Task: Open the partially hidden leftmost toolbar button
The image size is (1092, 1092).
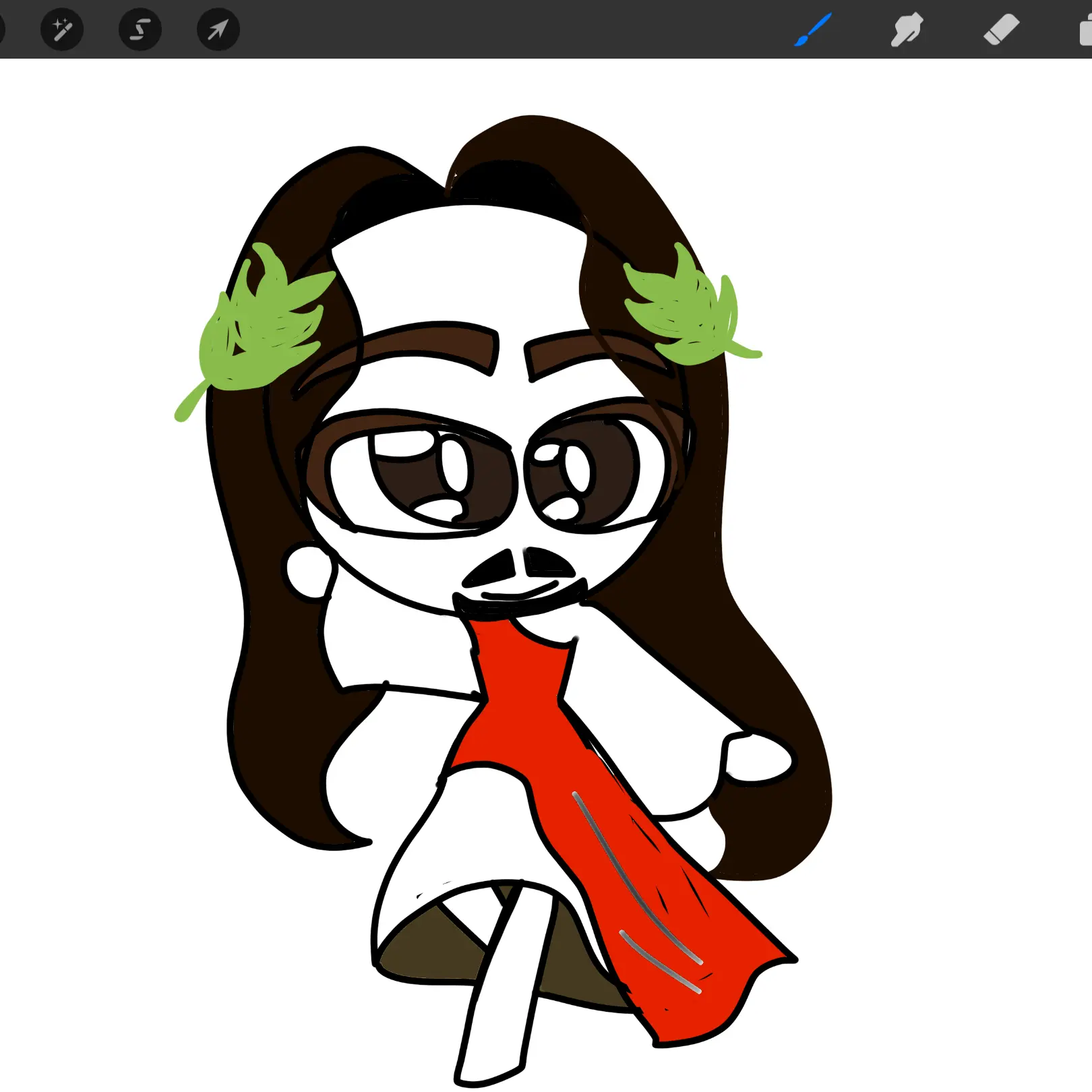Action: [x=2, y=30]
